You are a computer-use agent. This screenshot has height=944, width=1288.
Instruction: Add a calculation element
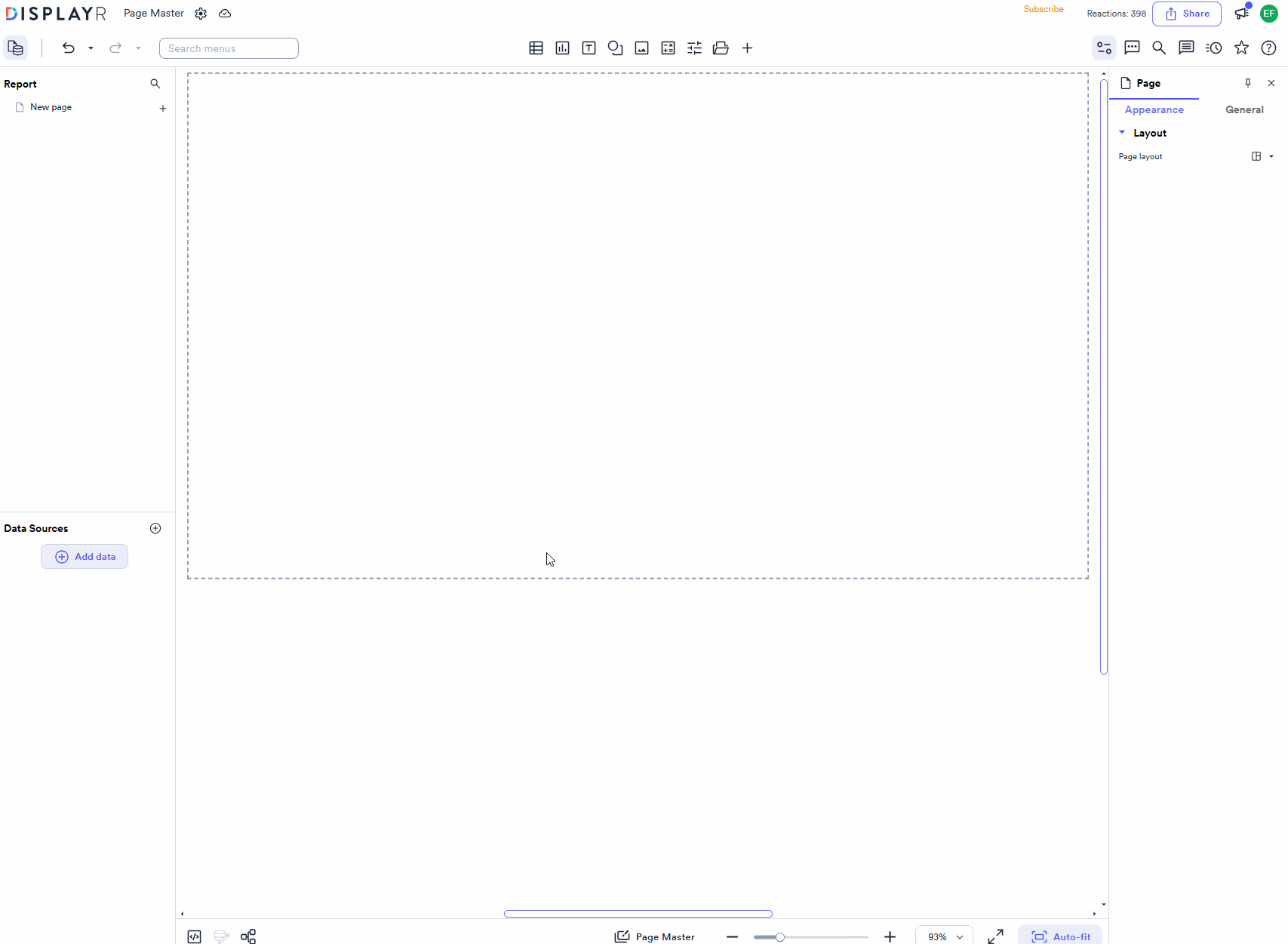coord(668,48)
